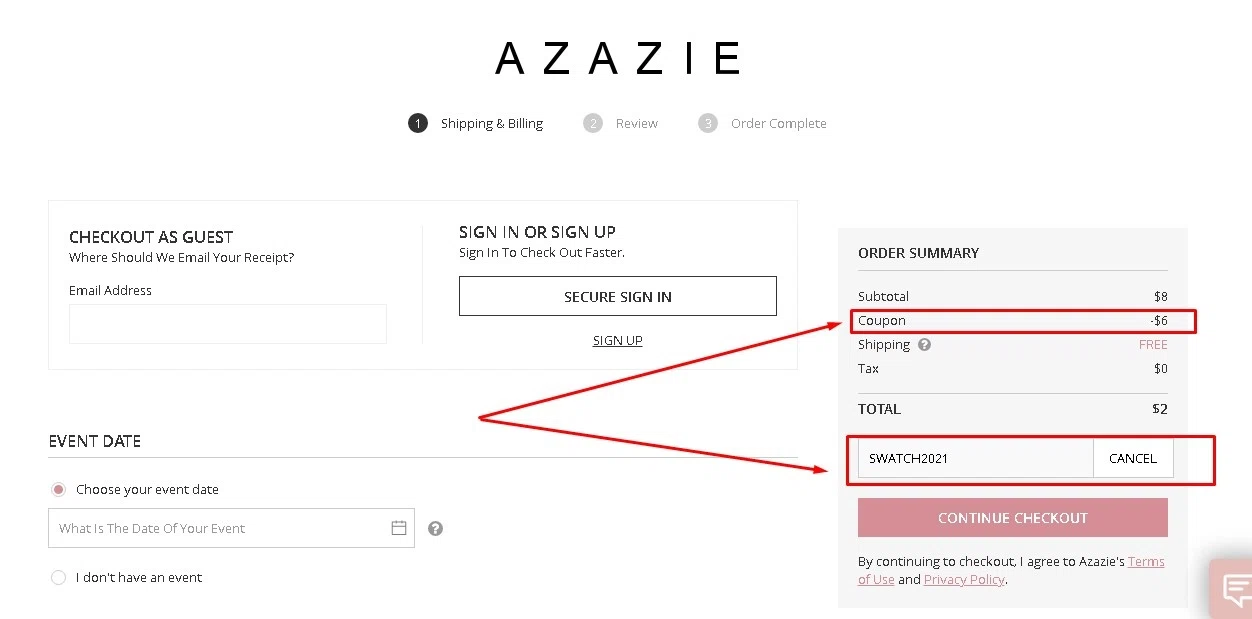The width and height of the screenshot is (1252, 619).
Task: Click the Shipping info question mark icon
Action: pos(924,344)
